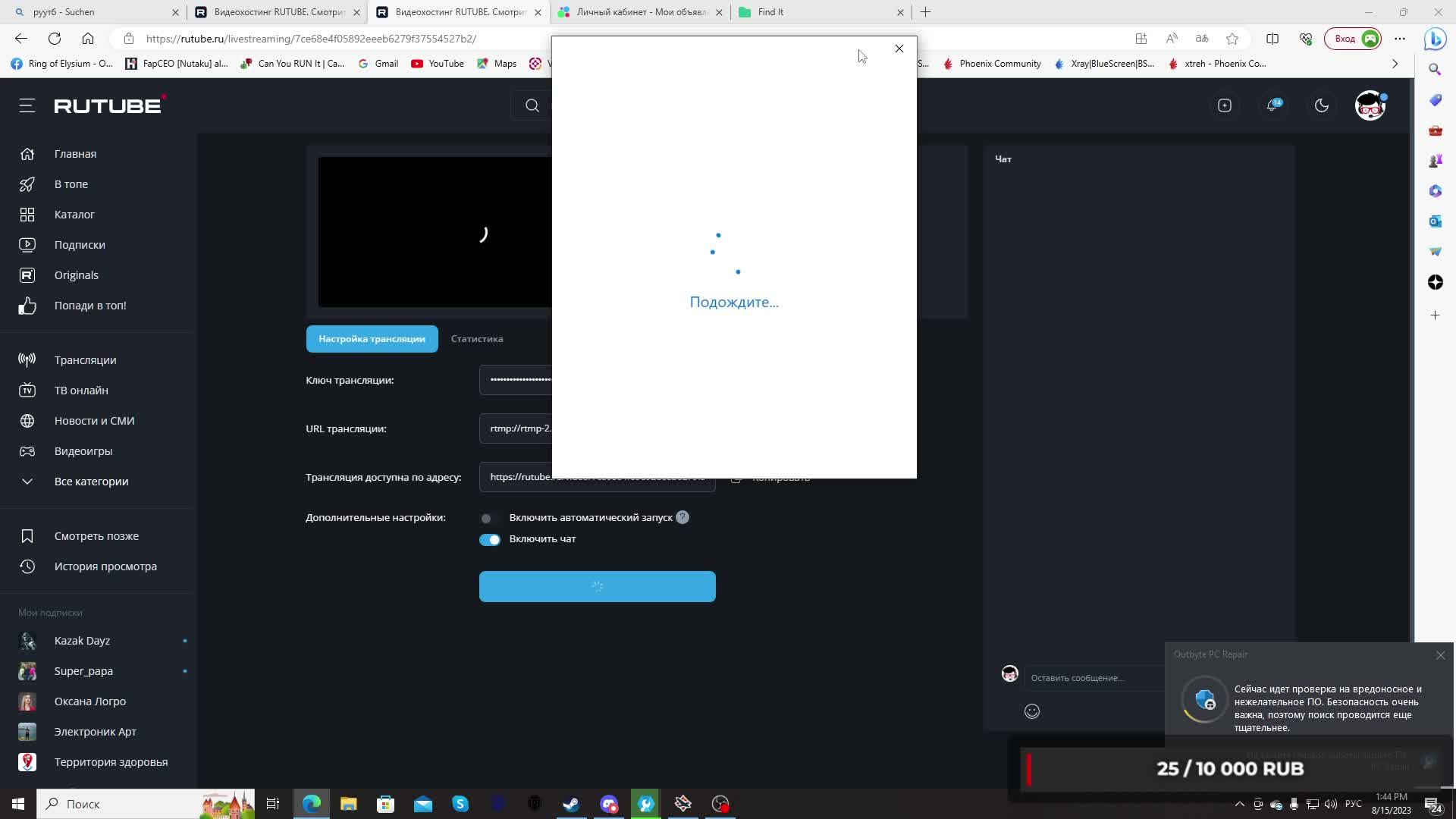Screen dimensions: 1456x819
Task: Close the Outbyte PC Repair notification
Action: 1440,655
